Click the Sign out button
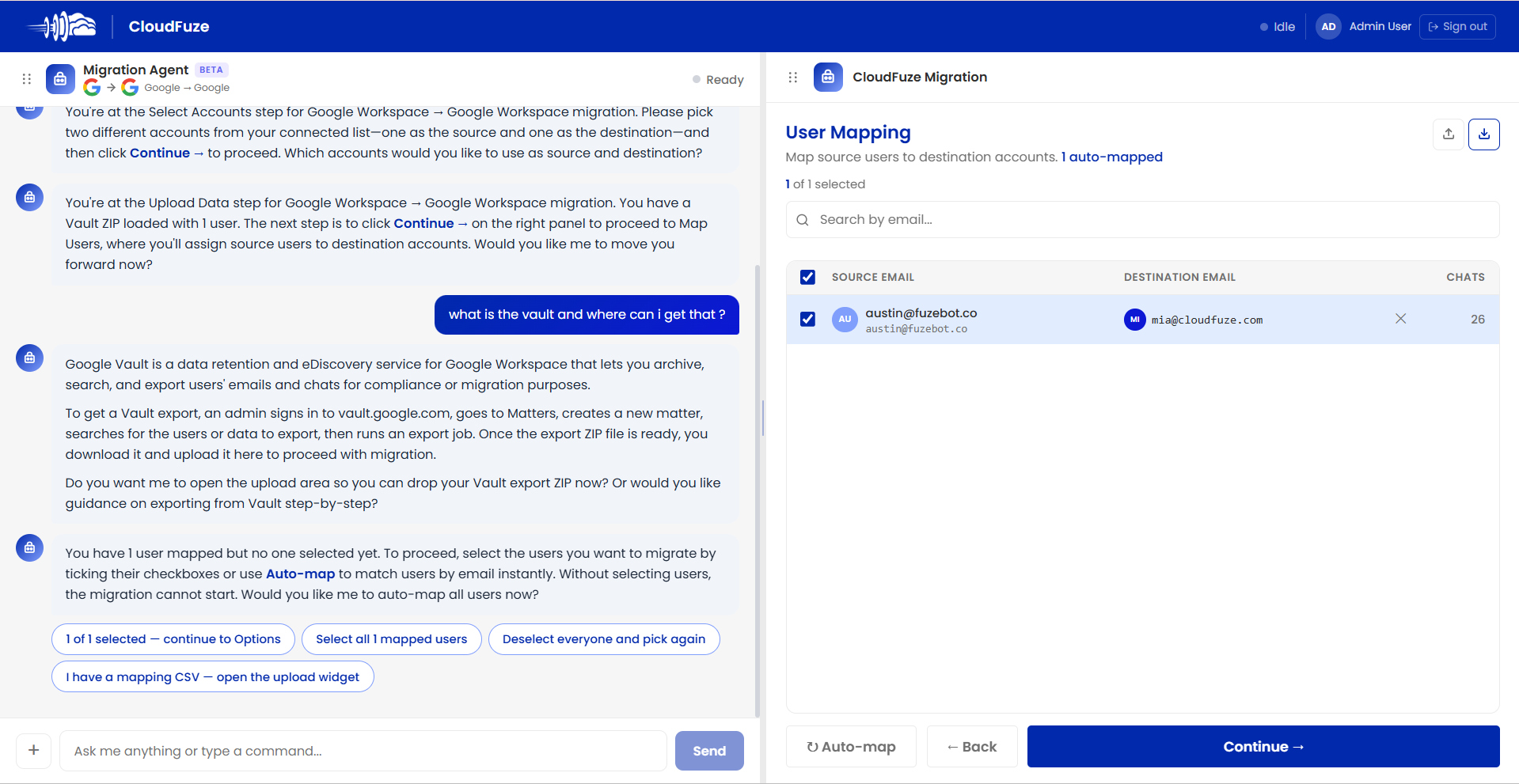 (1457, 26)
